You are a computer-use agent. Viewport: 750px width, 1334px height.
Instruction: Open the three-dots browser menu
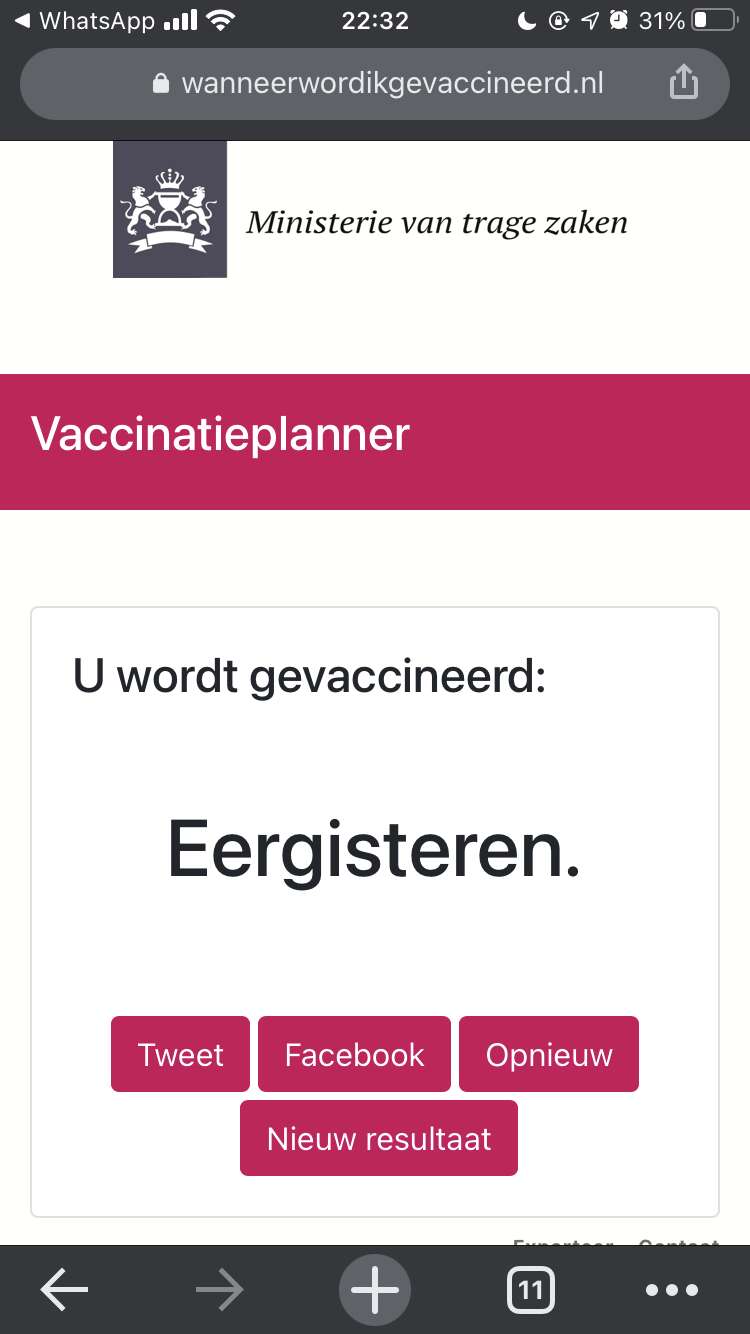(672, 1291)
